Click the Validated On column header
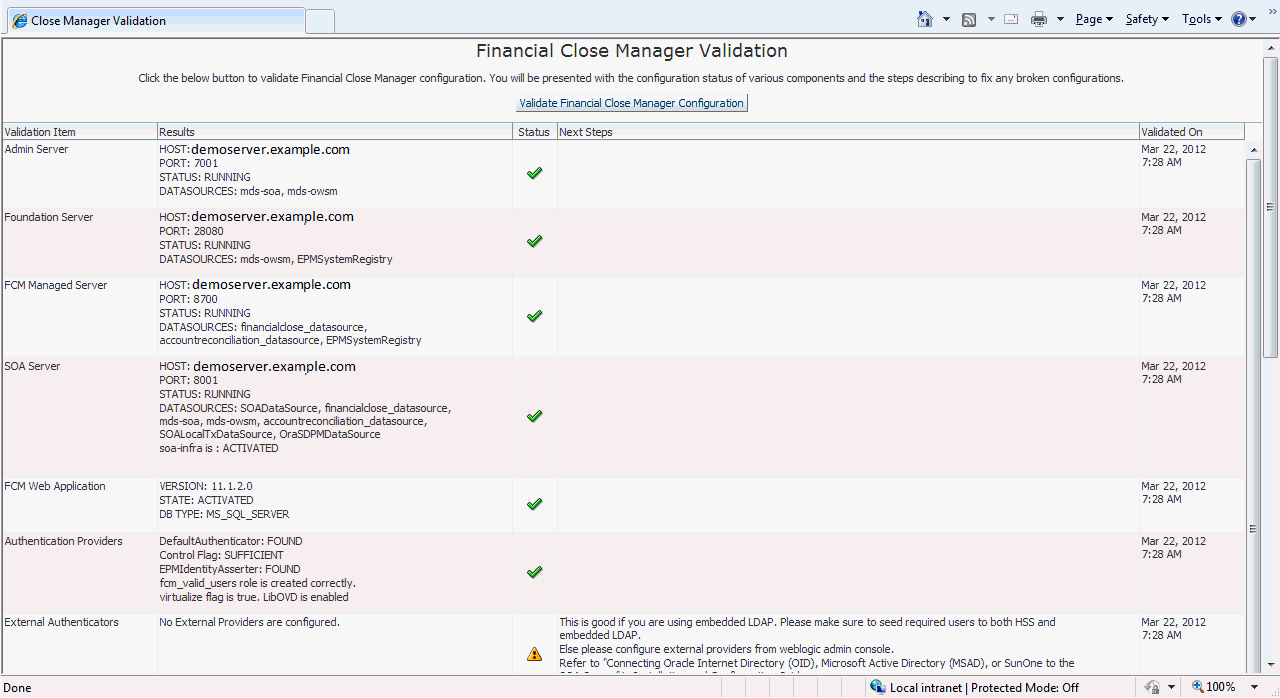The width and height of the screenshot is (1280, 698). click(x=1191, y=132)
